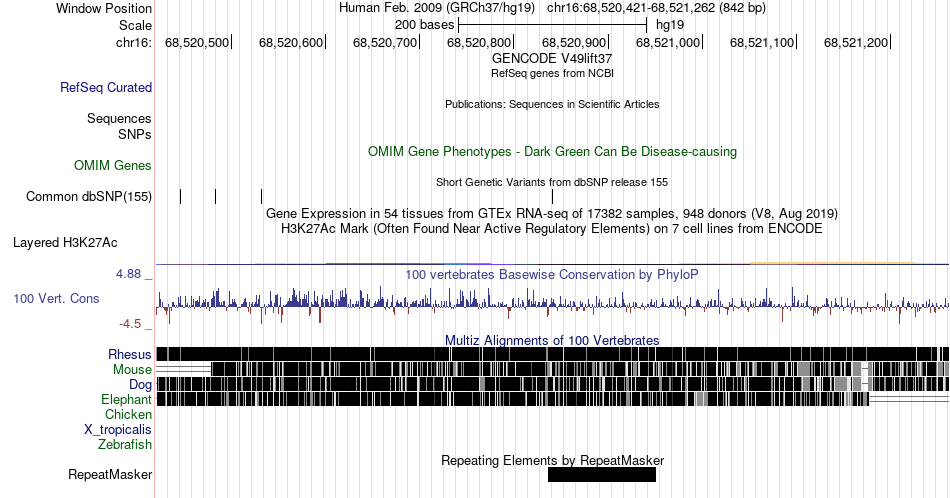Viewport: 950px width, 498px height.
Task: Click Multiz Alignments of 100 Vertebrates title
Action: (x=552, y=340)
